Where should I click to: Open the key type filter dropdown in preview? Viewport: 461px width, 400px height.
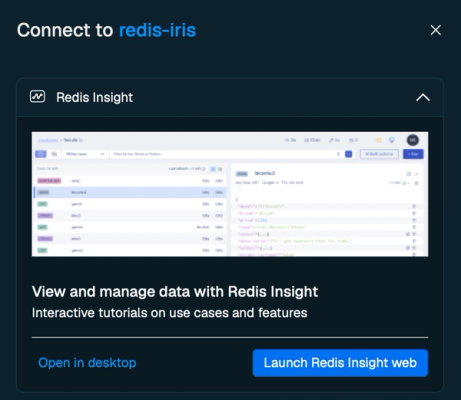point(85,154)
